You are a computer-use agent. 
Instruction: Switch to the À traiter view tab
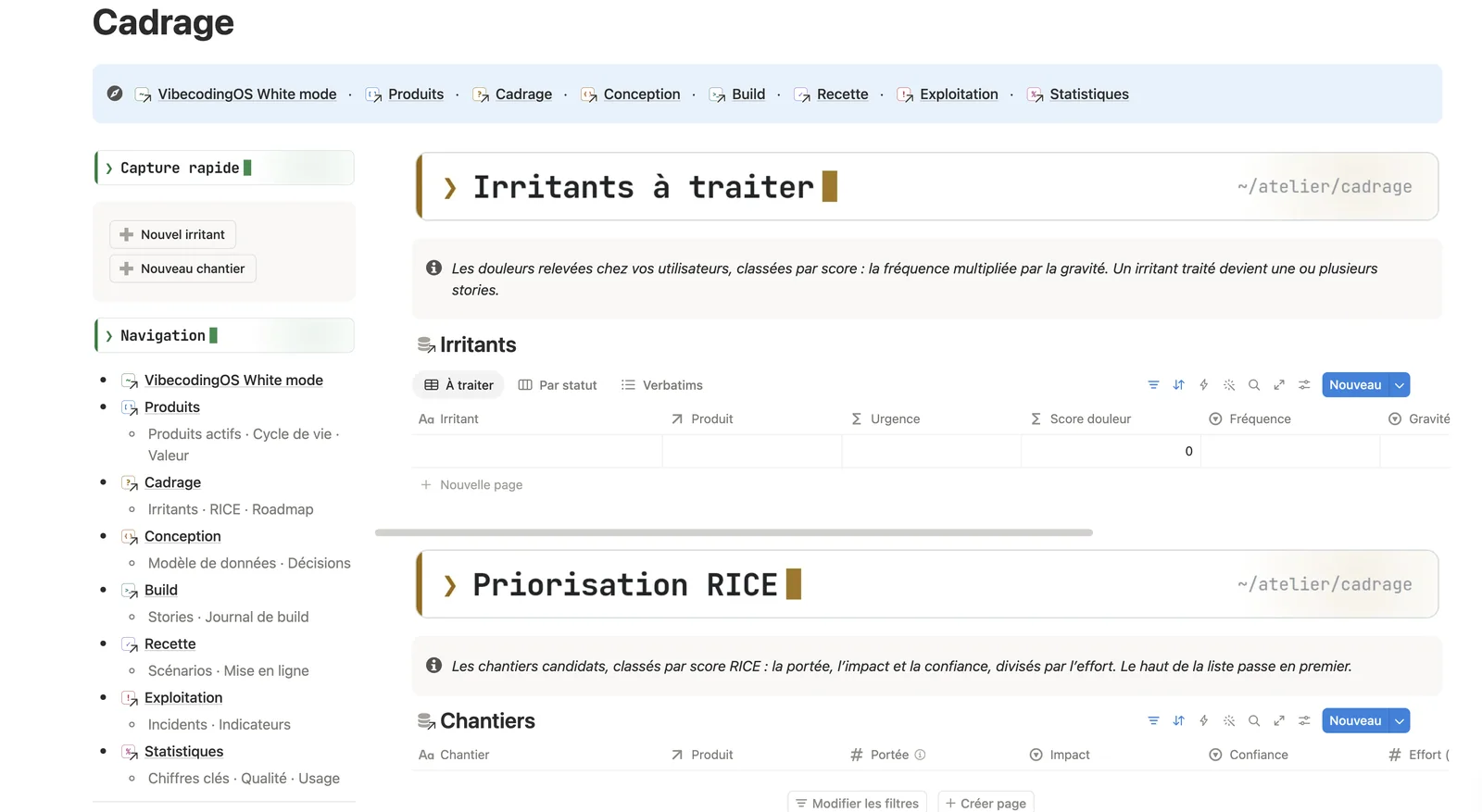tap(458, 385)
